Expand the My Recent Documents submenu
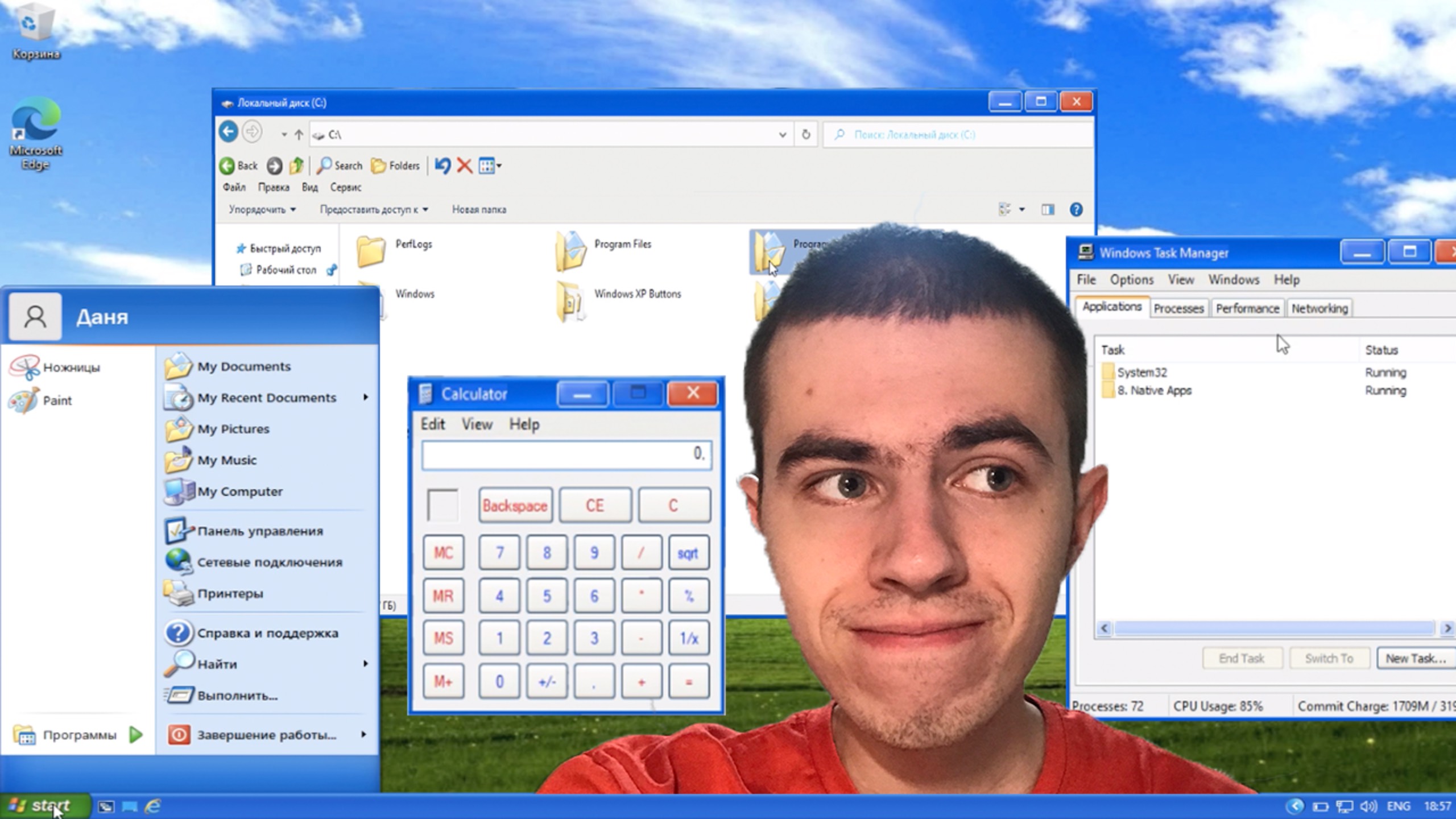 click(266, 398)
